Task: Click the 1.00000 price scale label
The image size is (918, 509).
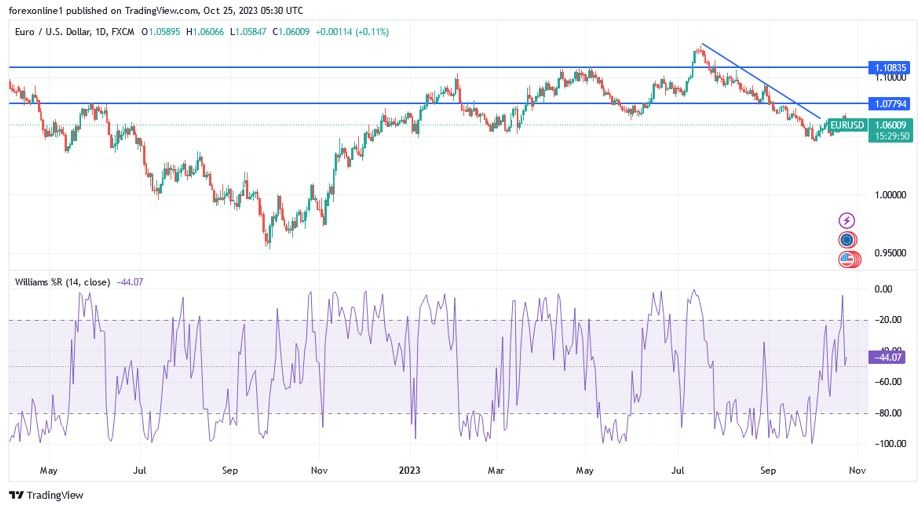Action: tap(888, 195)
